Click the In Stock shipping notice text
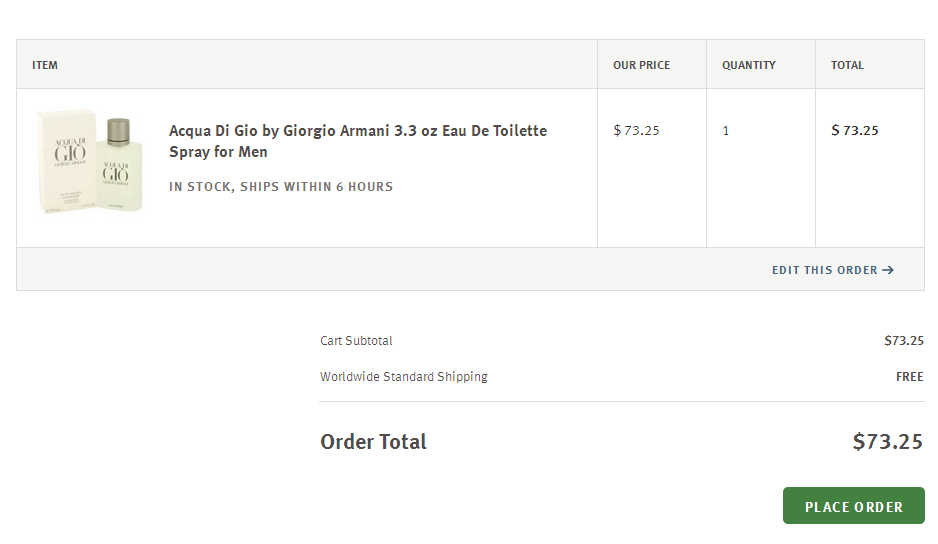This screenshot has height=544, width=938. 281,187
